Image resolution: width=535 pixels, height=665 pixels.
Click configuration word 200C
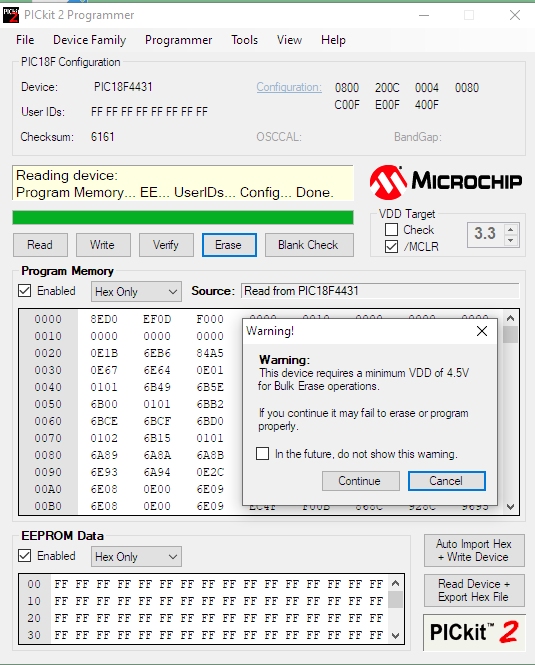387,88
